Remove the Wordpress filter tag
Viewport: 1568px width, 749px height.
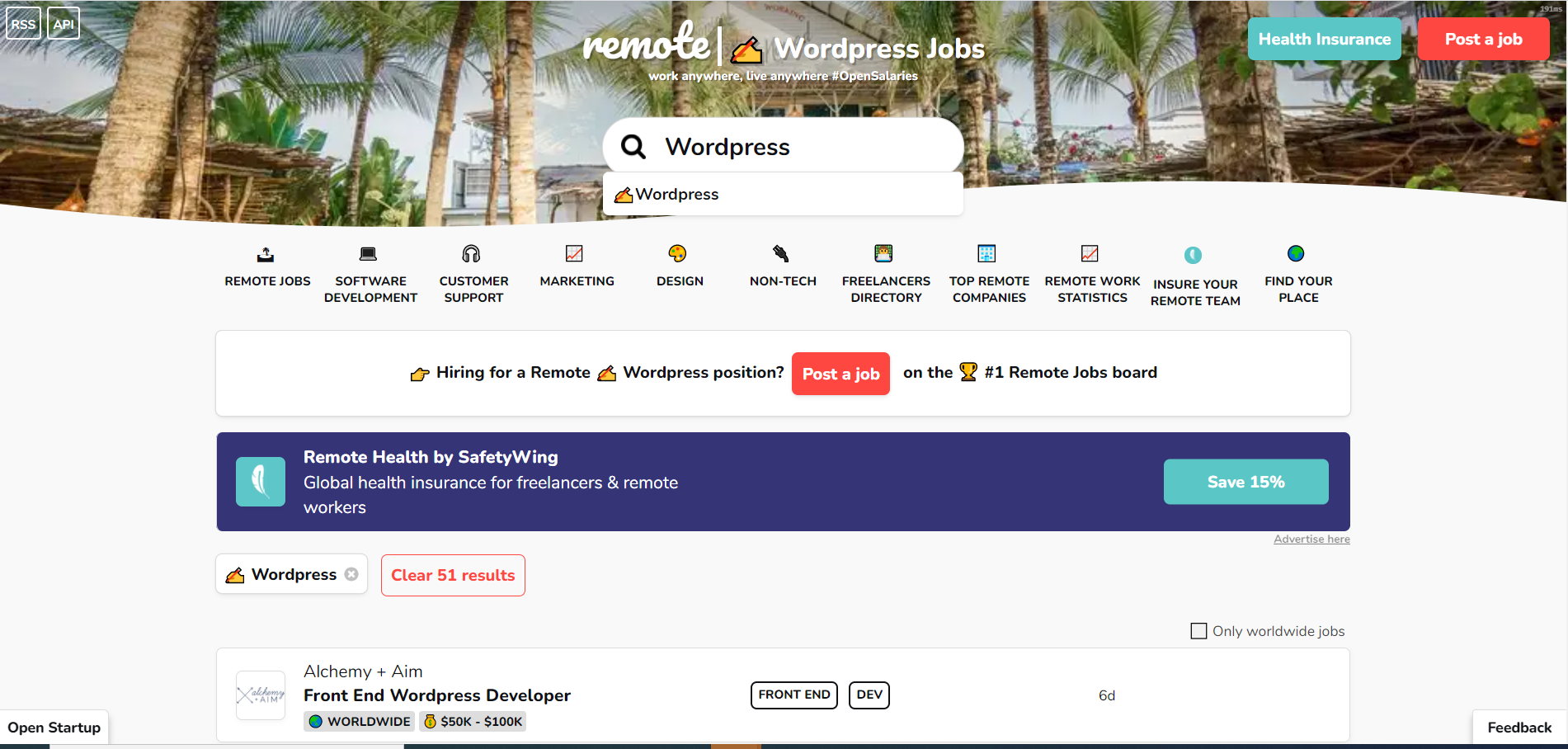[351, 574]
